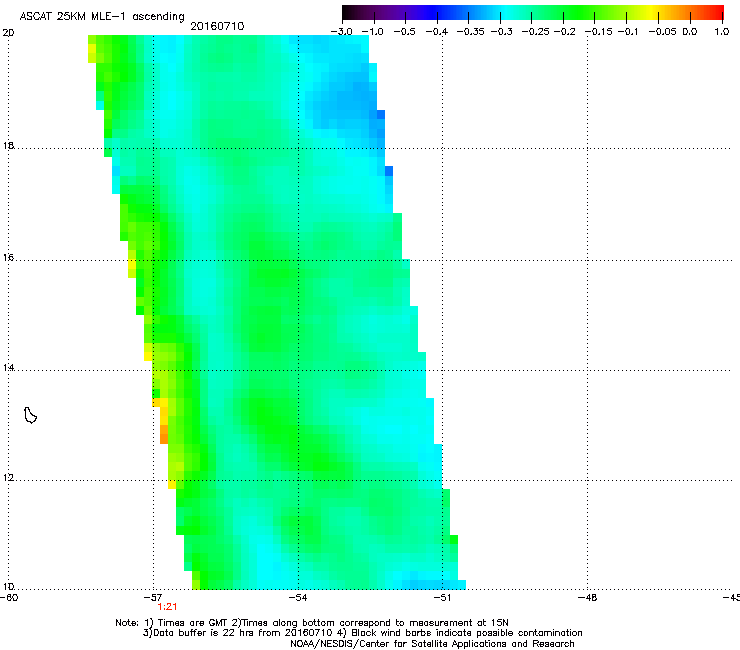
Task: Click the -0.5 color bar label
Action: click(x=404, y=32)
